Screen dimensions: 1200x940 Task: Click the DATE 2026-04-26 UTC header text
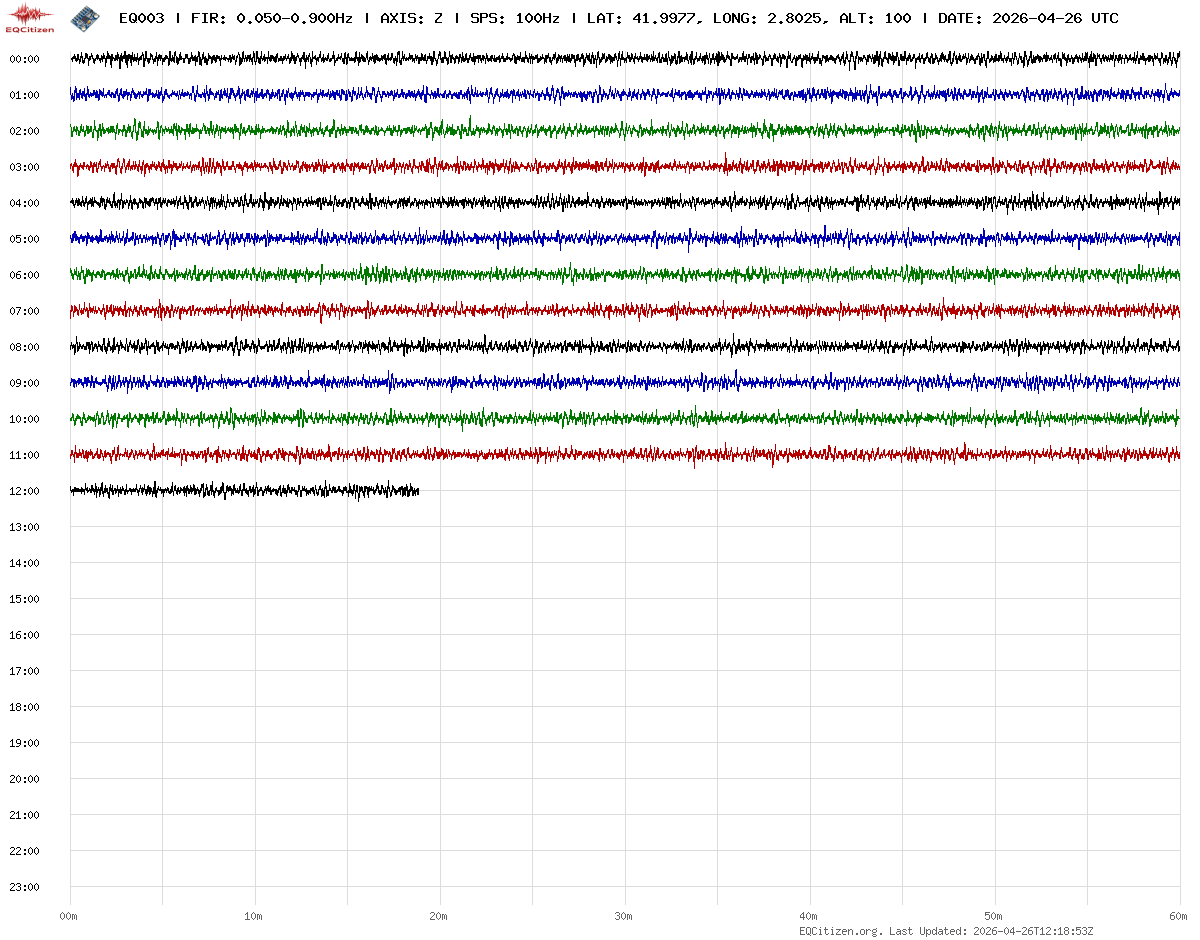click(1028, 18)
